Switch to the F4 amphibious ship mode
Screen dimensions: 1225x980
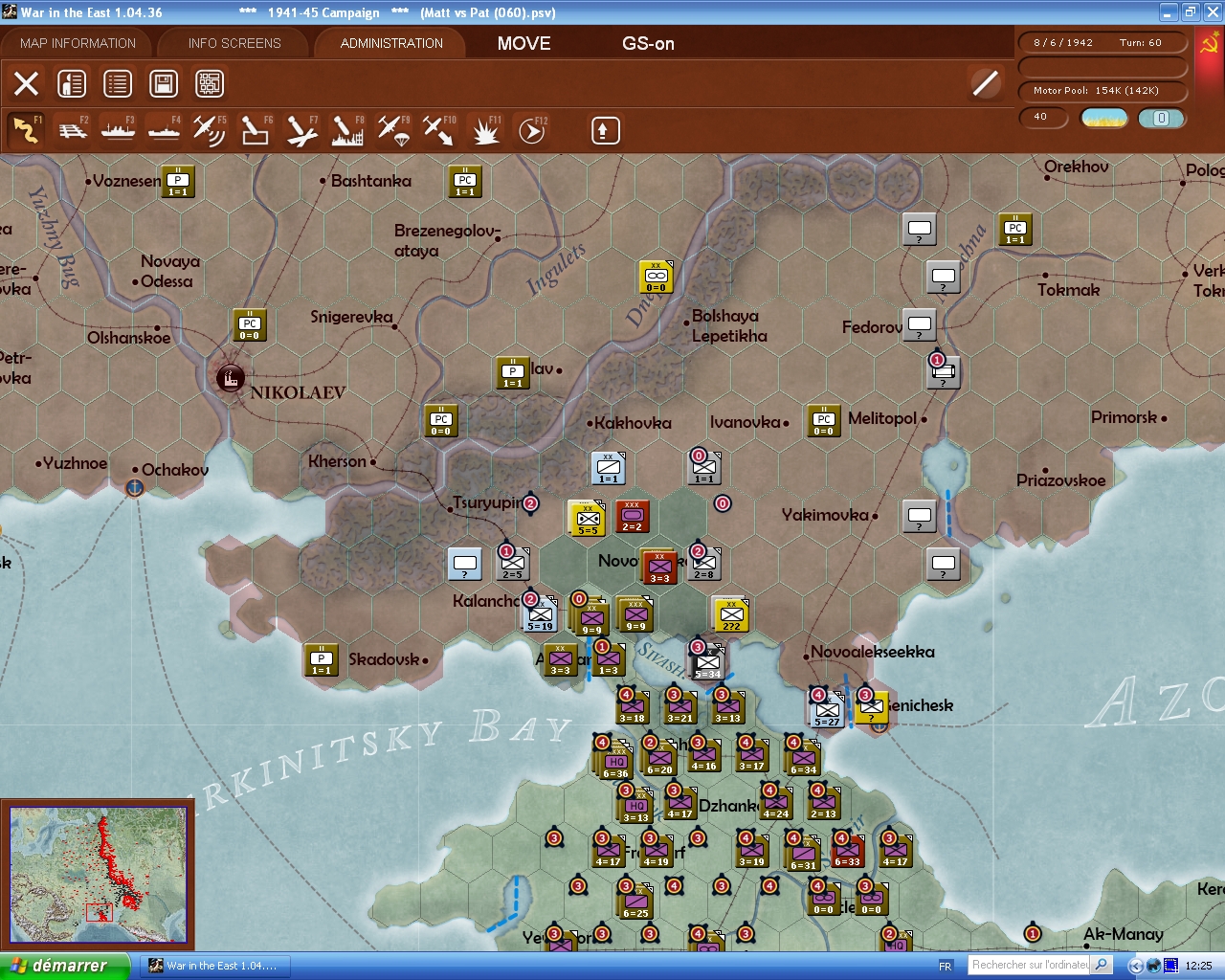click(165, 130)
